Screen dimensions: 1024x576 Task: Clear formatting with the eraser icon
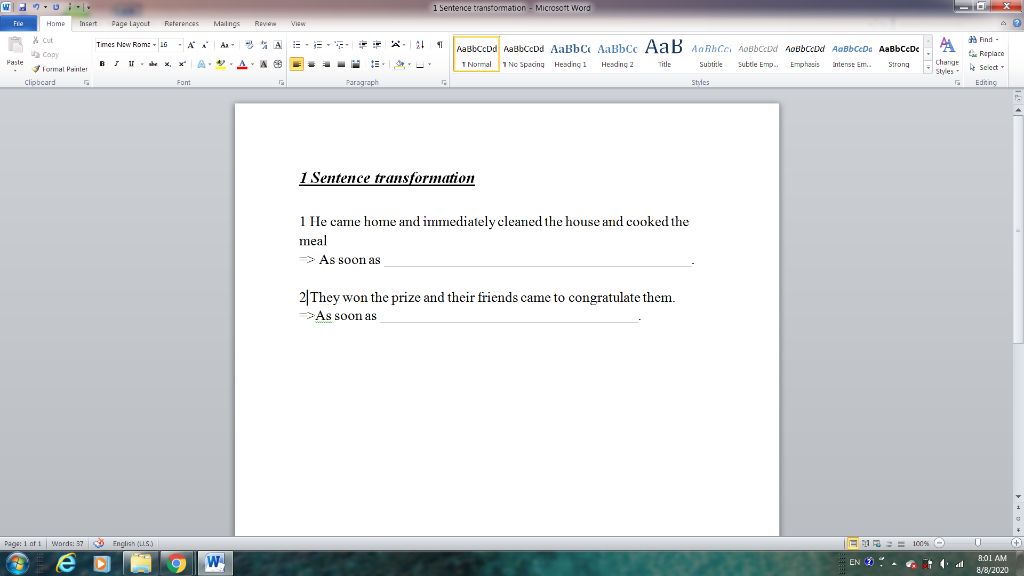coord(249,45)
